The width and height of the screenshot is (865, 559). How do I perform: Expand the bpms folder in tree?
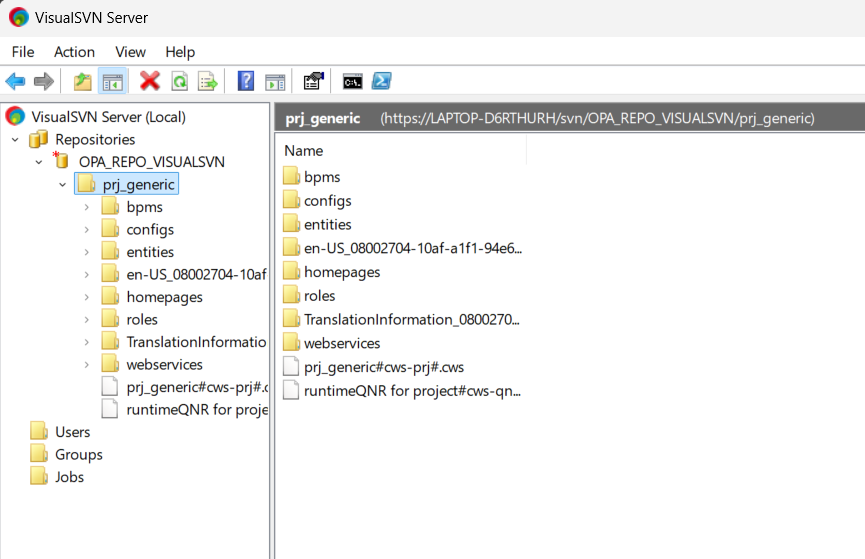click(87, 207)
